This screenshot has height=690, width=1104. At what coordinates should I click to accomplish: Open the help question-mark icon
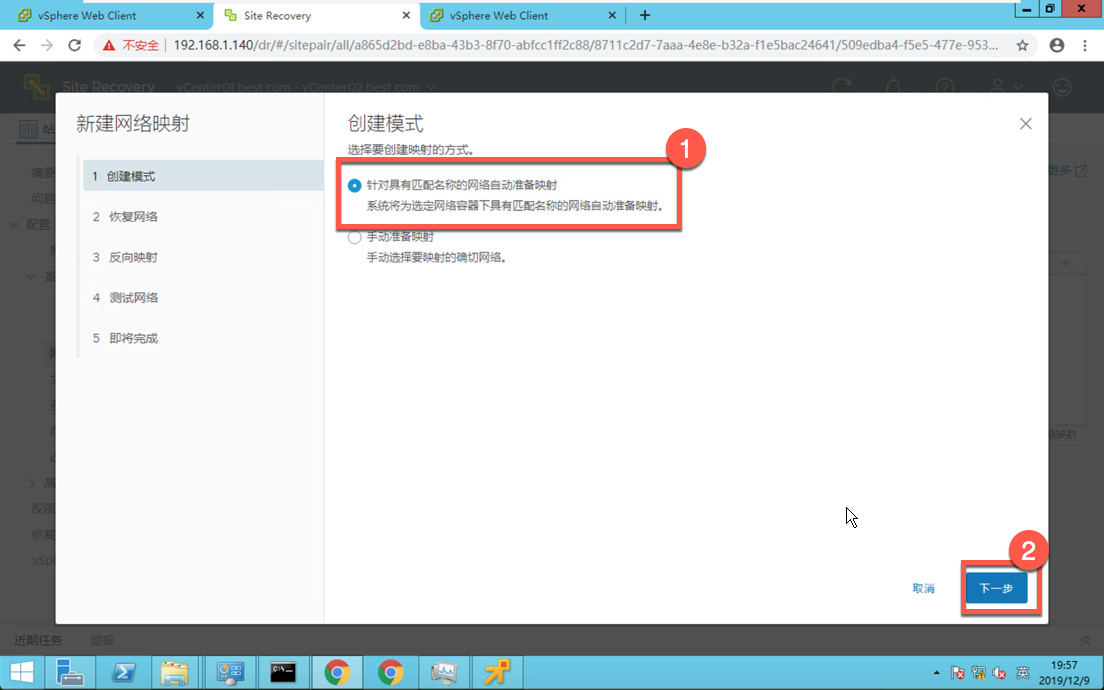point(944,87)
